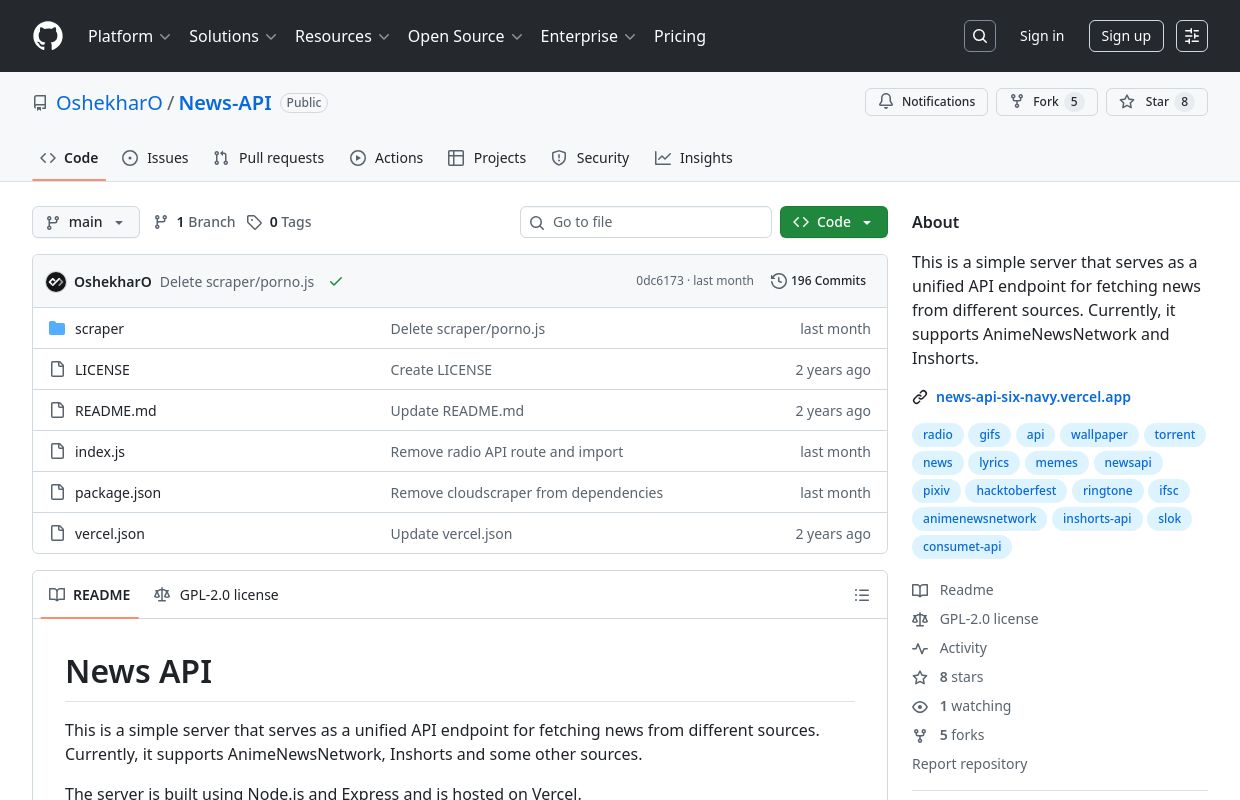
Task: Open the green Code dropdown
Action: (x=833, y=222)
